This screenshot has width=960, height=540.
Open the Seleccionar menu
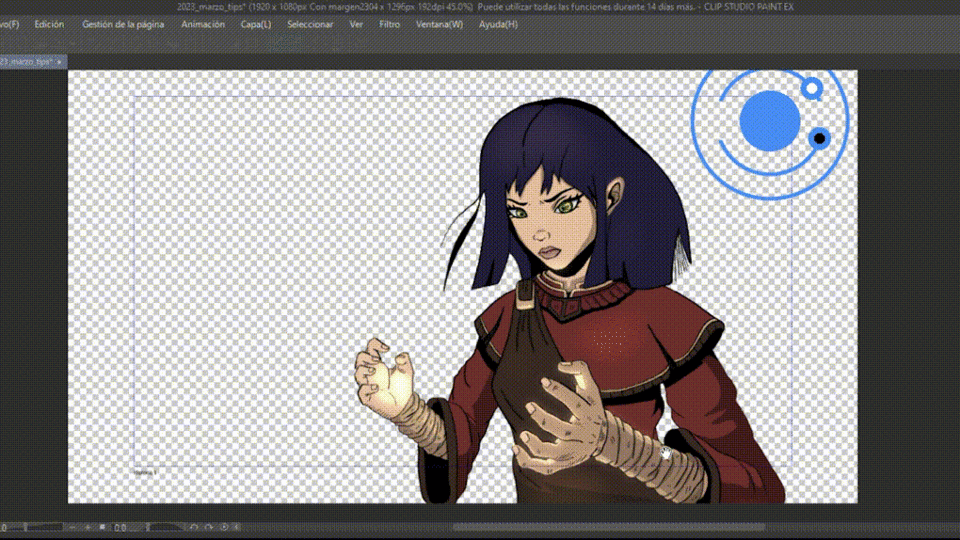[310, 24]
